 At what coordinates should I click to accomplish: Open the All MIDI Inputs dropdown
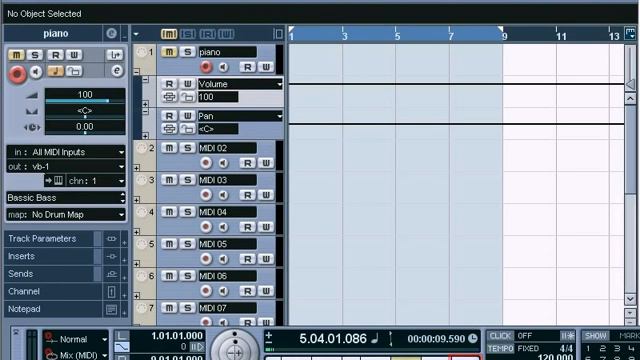(66, 152)
